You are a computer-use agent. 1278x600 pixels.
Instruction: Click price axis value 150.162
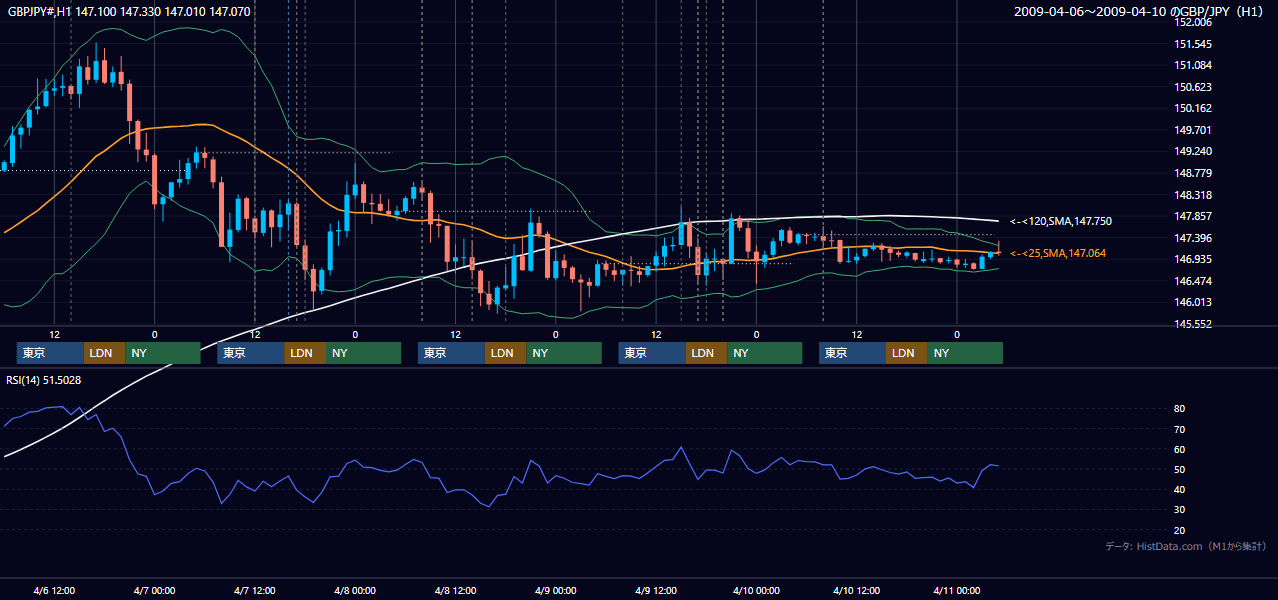1193,108
